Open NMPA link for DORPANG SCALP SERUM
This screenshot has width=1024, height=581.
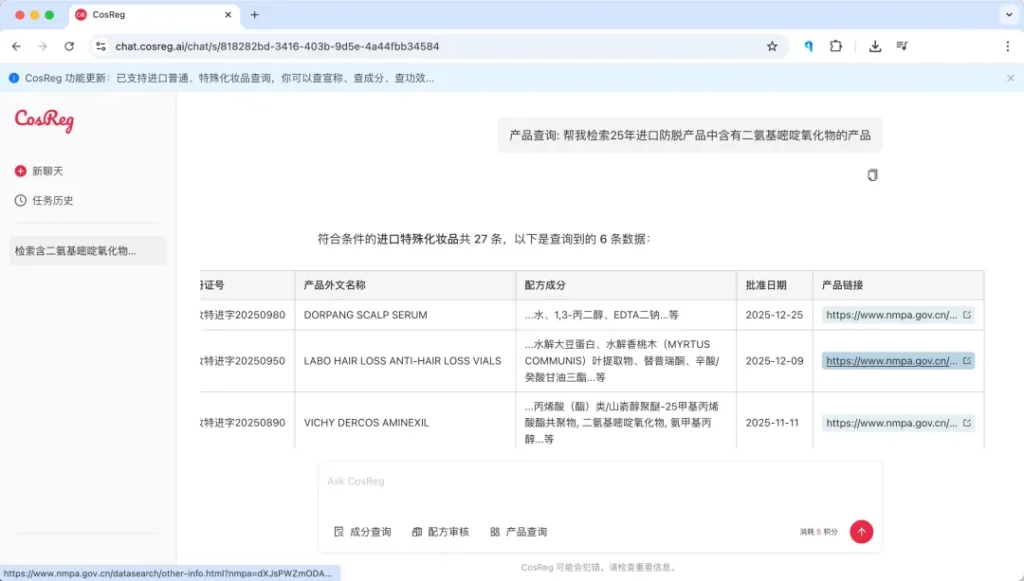click(897, 315)
